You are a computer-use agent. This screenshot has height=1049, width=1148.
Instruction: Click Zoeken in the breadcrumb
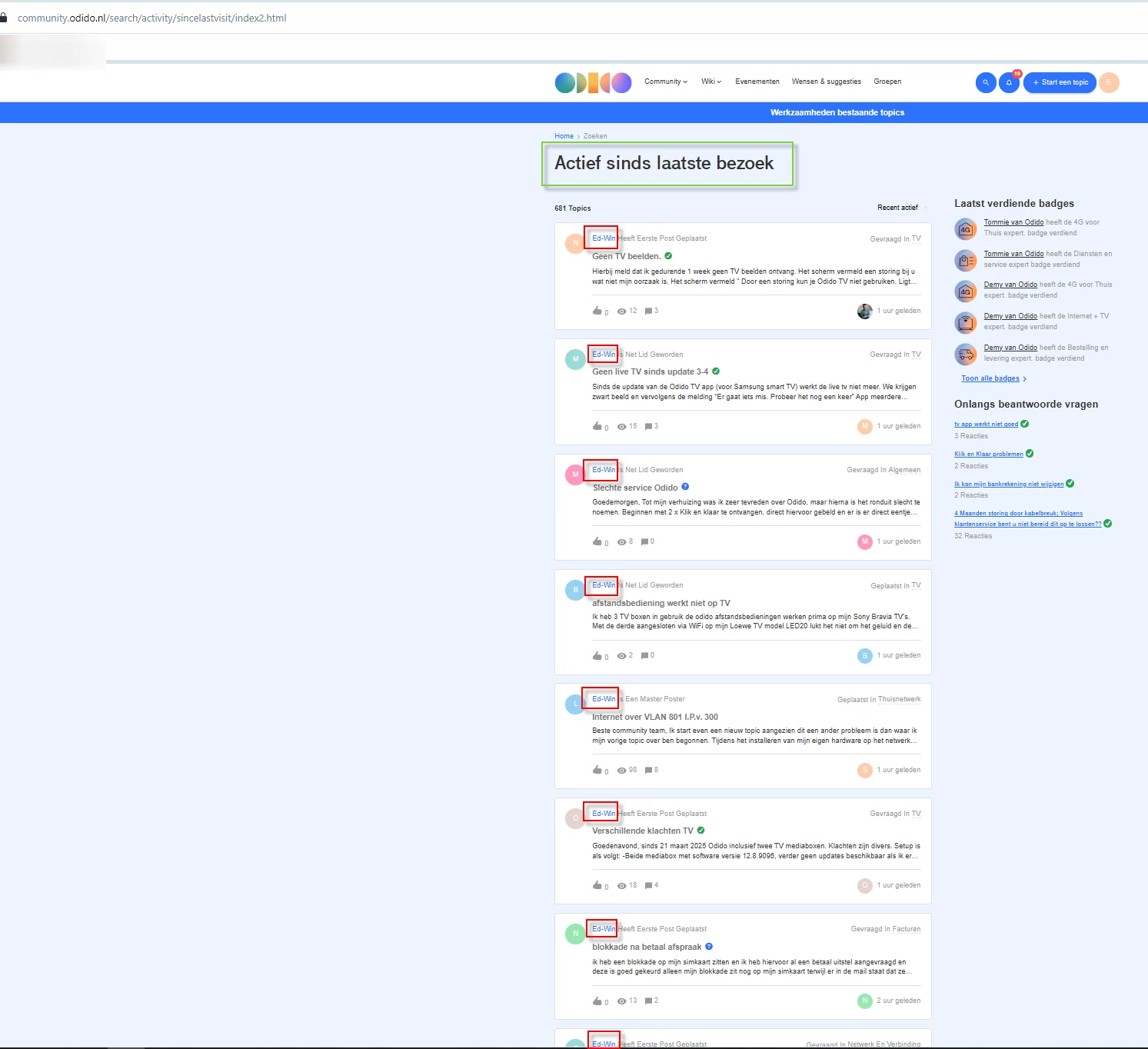tap(595, 136)
